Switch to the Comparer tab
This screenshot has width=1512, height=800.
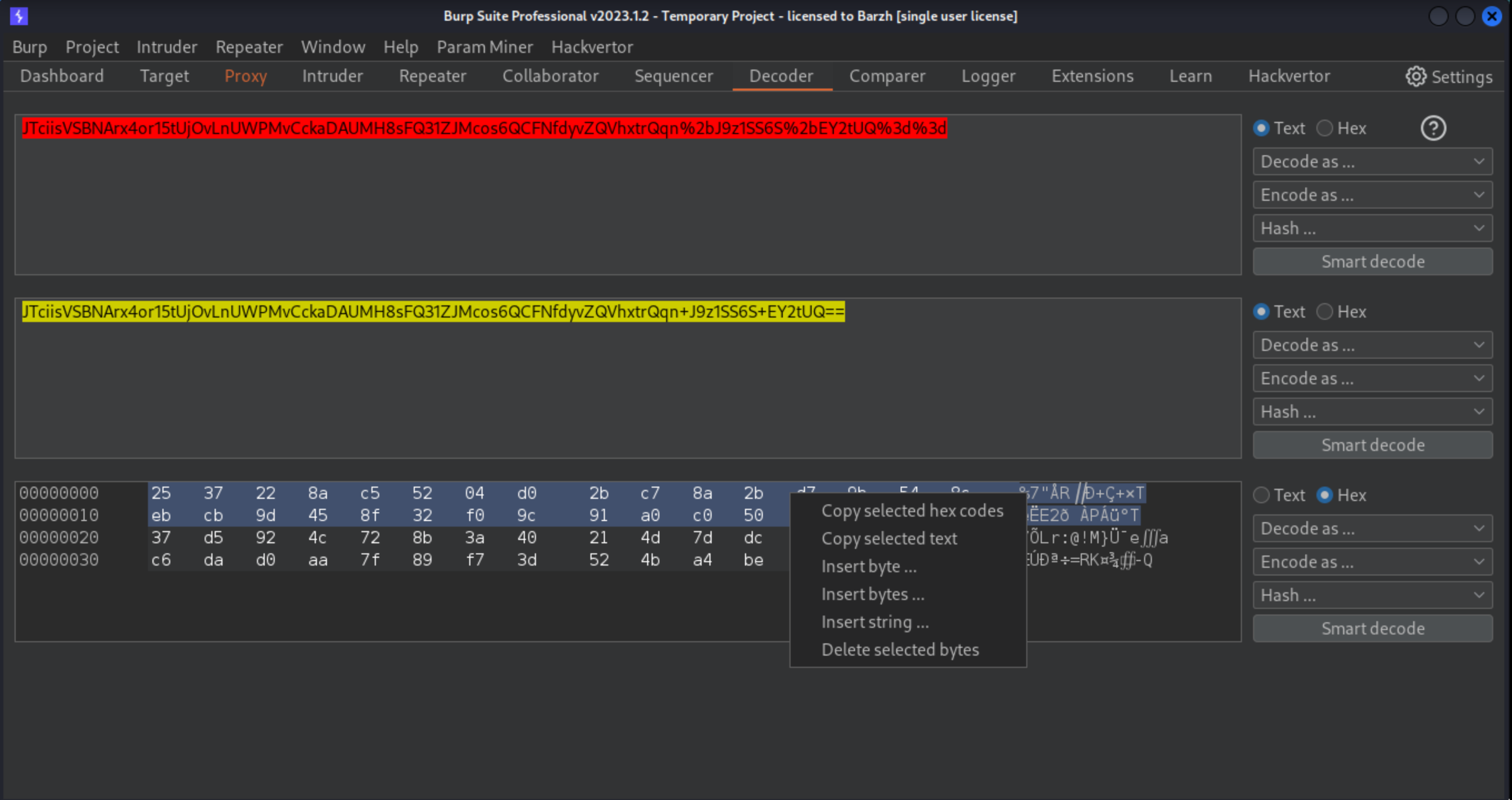[887, 76]
